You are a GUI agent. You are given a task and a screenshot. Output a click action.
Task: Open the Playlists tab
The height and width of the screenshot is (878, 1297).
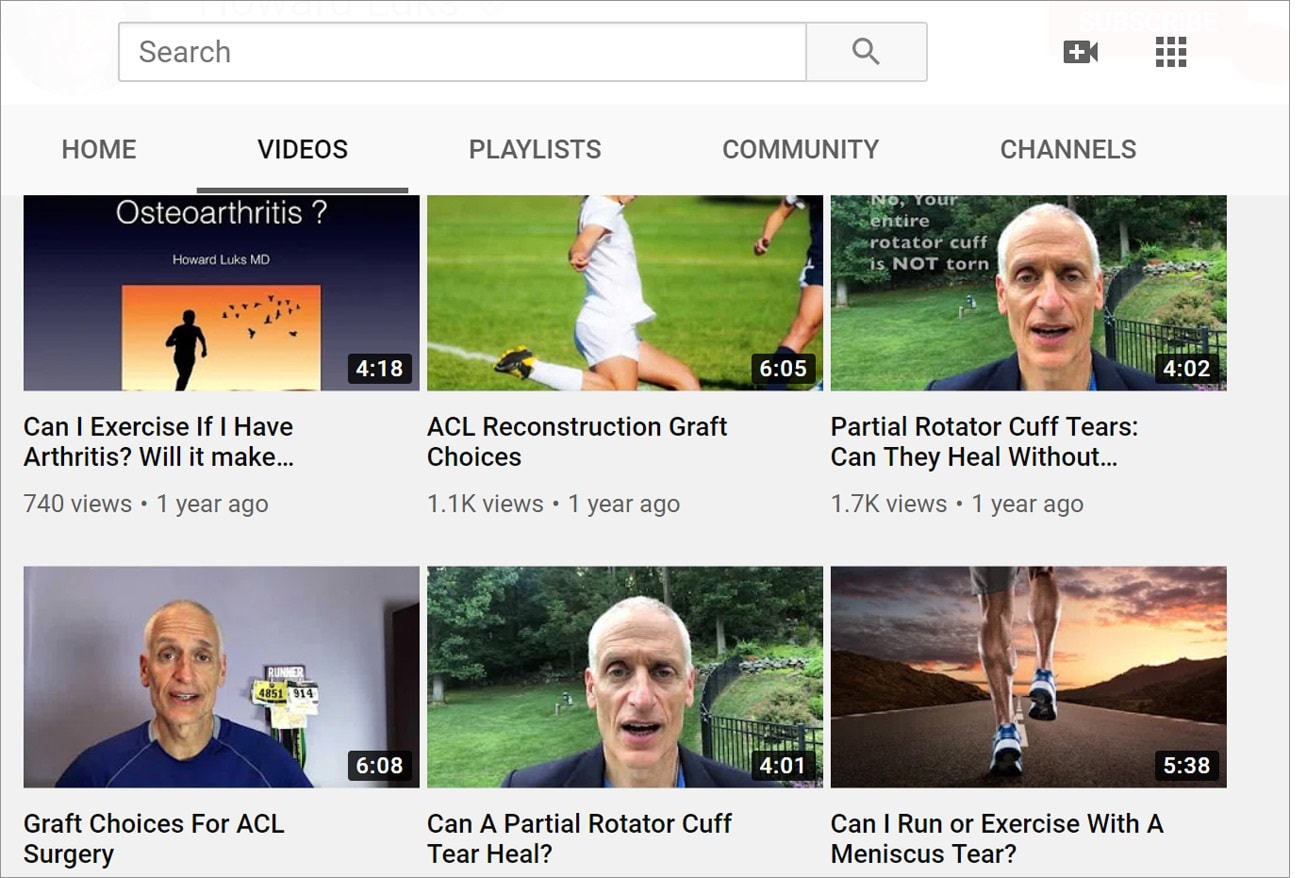point(535,150)
